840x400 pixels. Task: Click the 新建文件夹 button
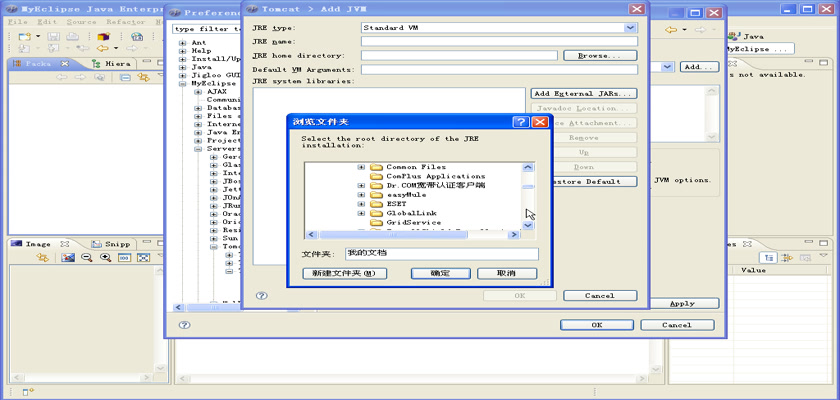(x=344, y=274)
